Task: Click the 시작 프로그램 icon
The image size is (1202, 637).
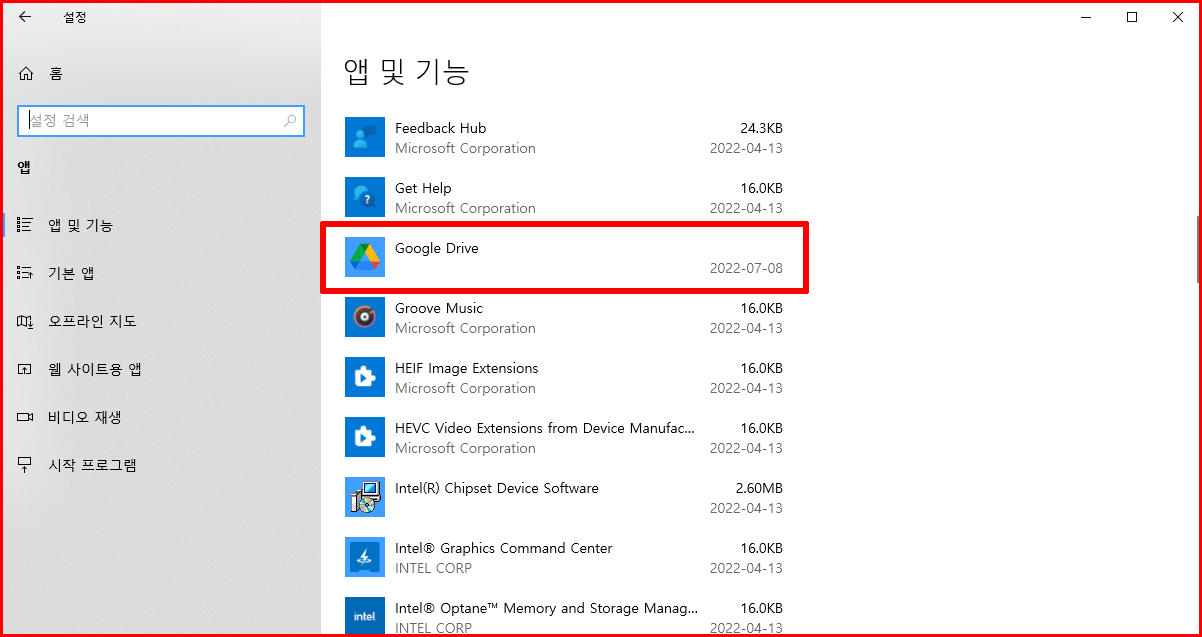Action: click(26, 465)
